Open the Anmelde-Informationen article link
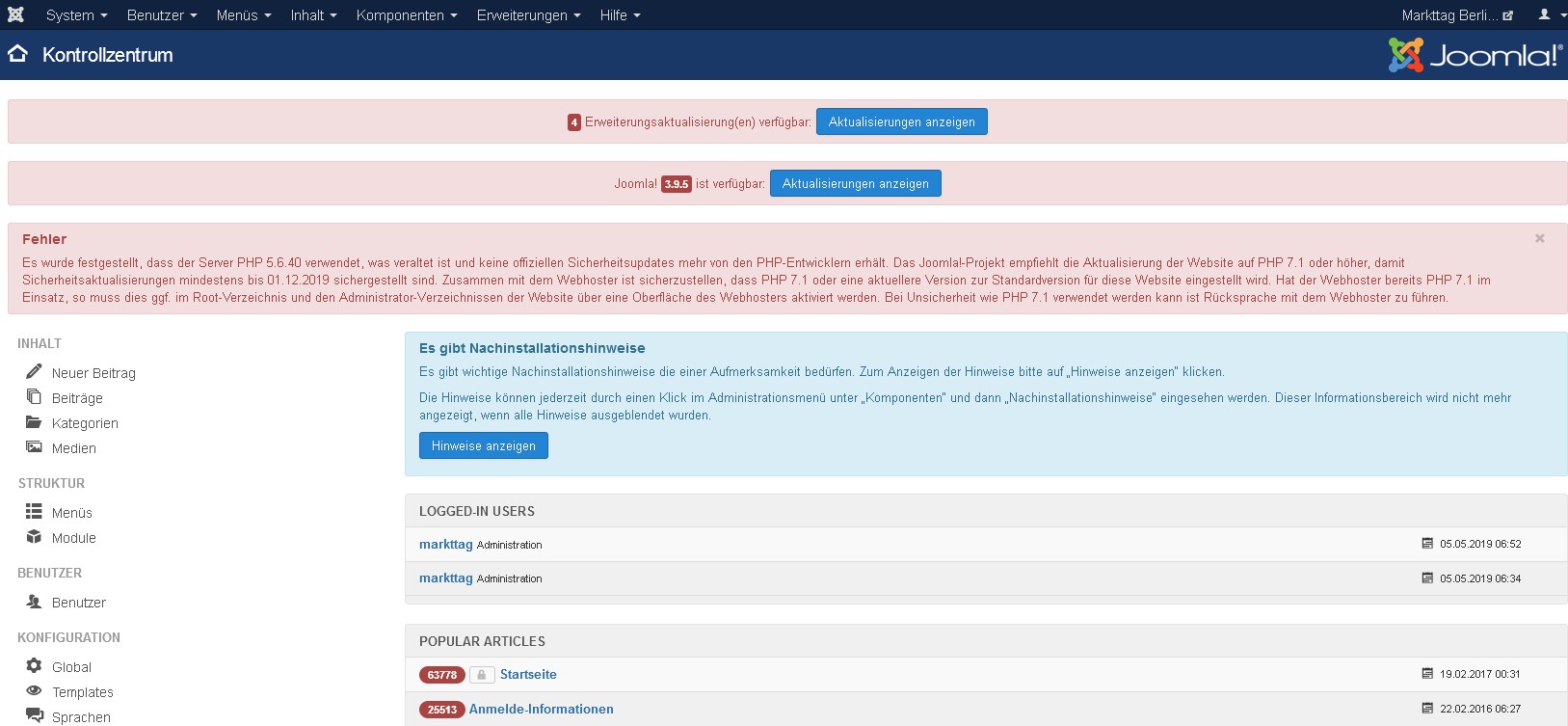 pos(541,709)
